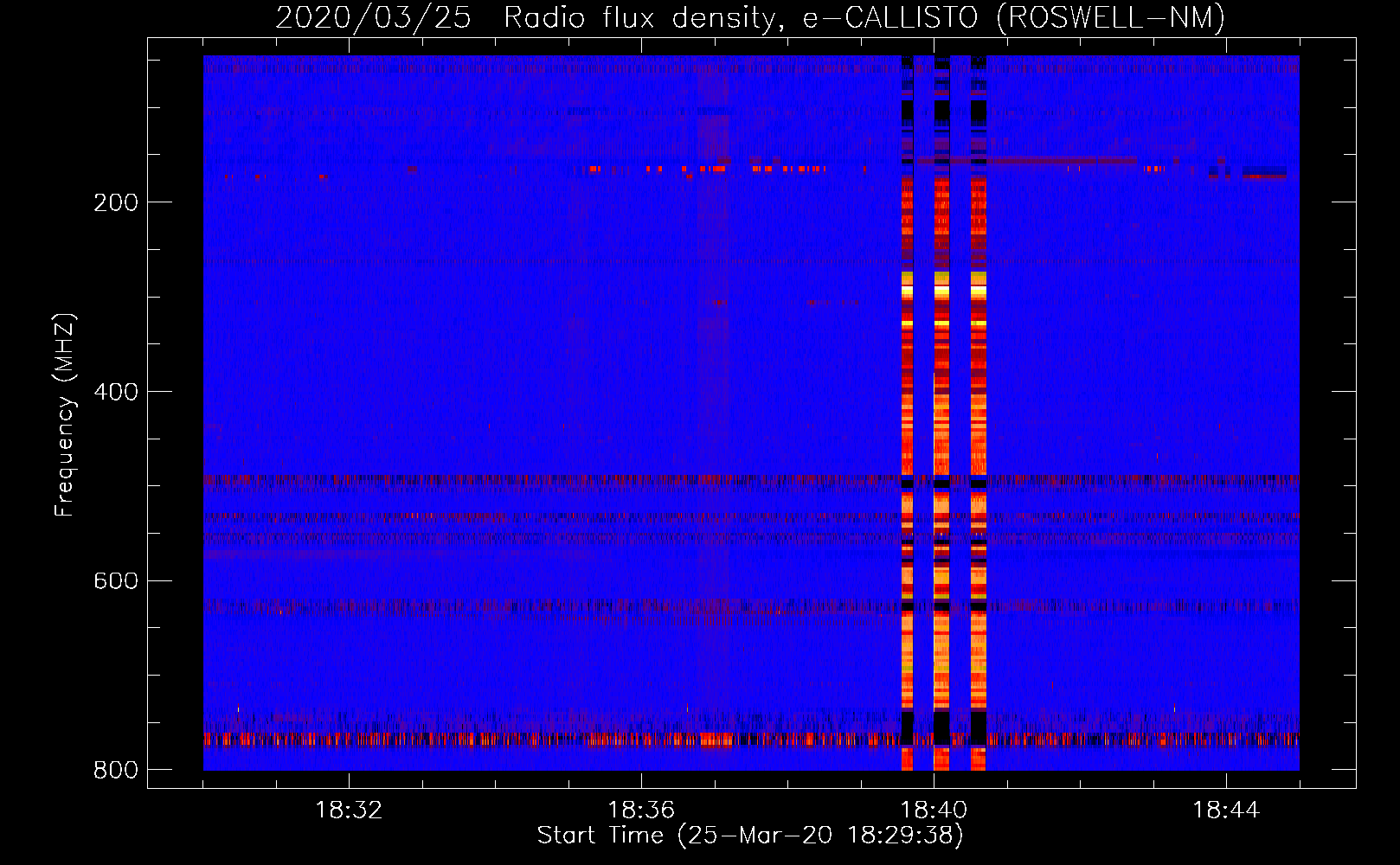Select the 18:44 time tick label
This screenshot has height=865, width=1400.
[x=1226, y=811]
